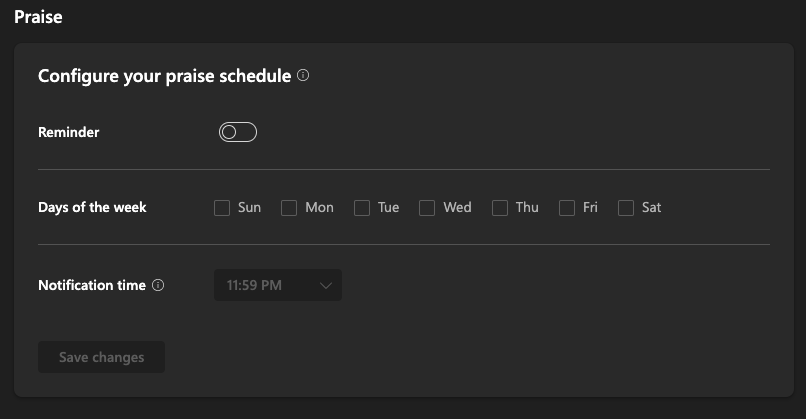This screenshot has height=419, width=806.
Task: Tick the Sat checkbox
Action: pos(626,208)
